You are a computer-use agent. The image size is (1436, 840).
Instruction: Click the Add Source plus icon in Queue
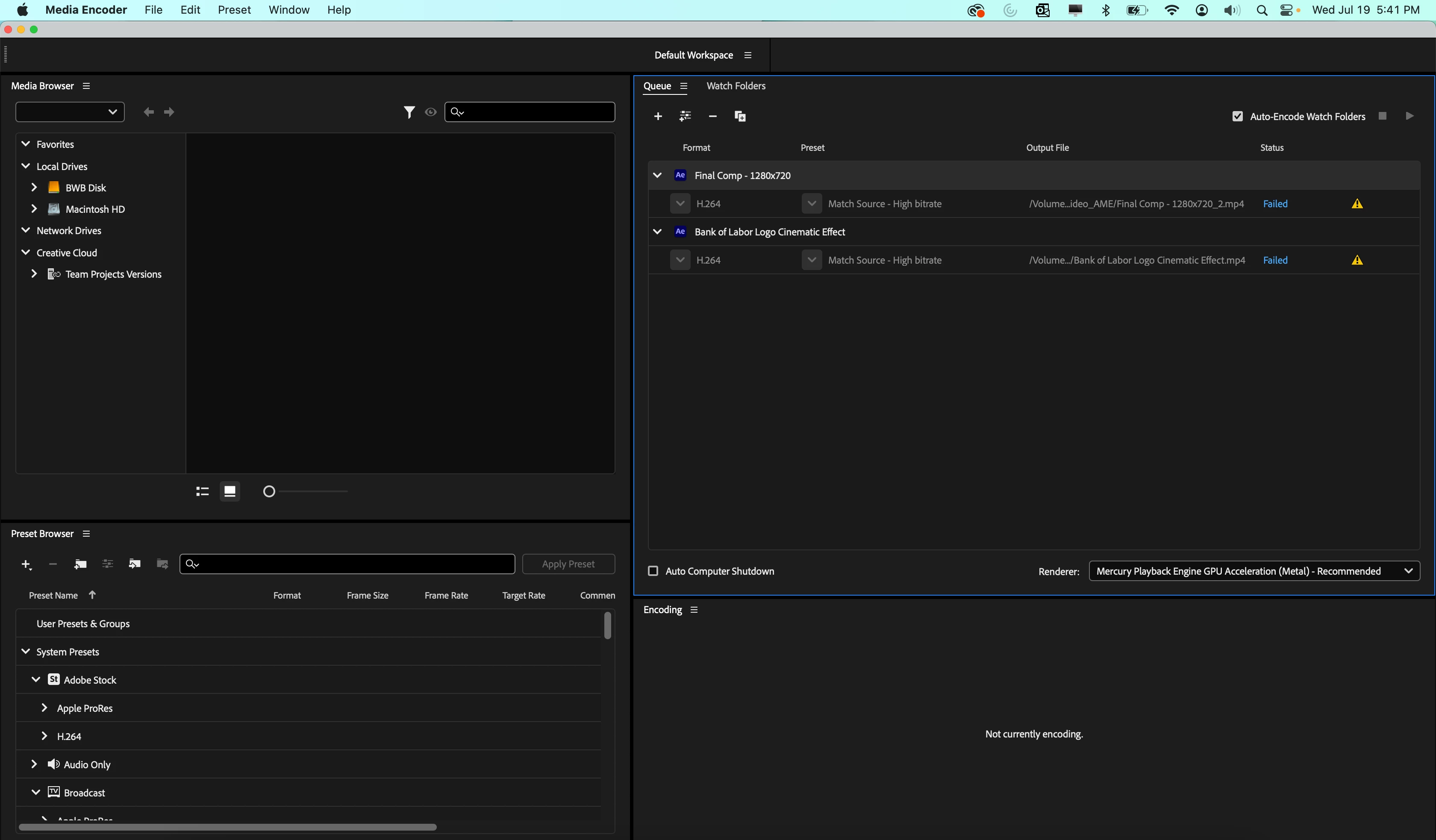(658, 116)
